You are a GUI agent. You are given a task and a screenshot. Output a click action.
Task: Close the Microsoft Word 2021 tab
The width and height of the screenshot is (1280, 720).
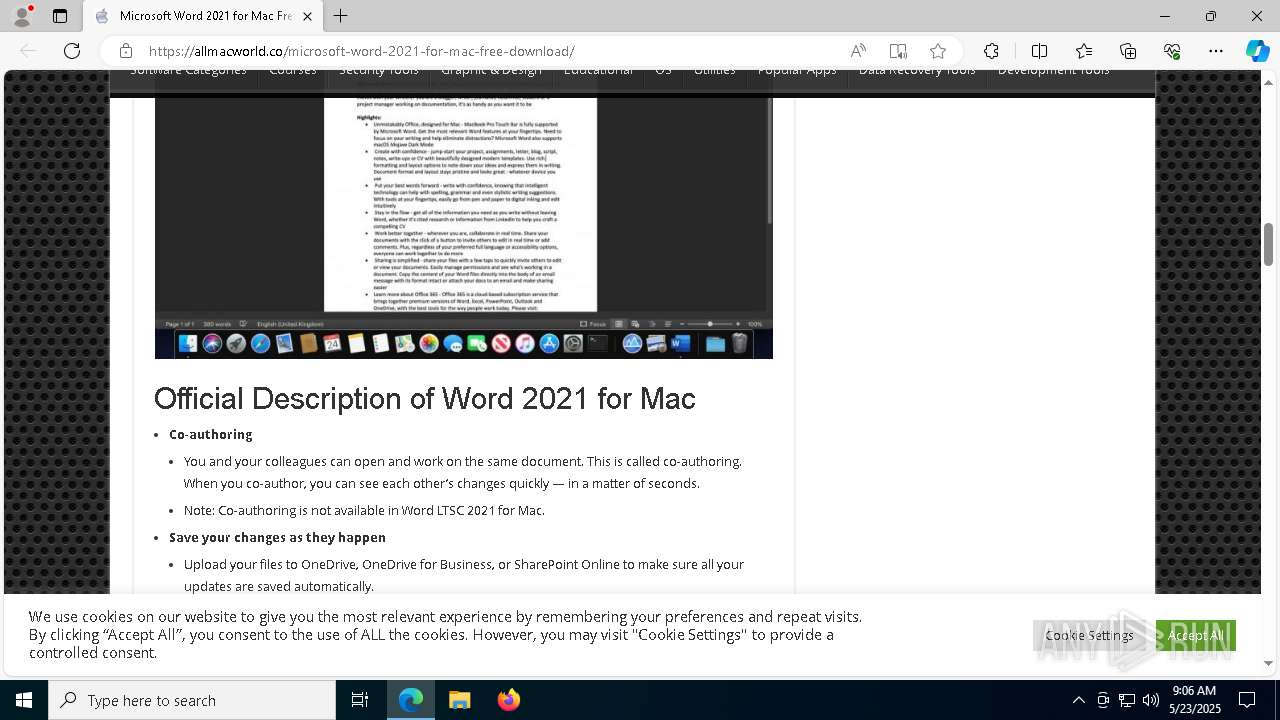pyautogui.click(x=307, y=16)
